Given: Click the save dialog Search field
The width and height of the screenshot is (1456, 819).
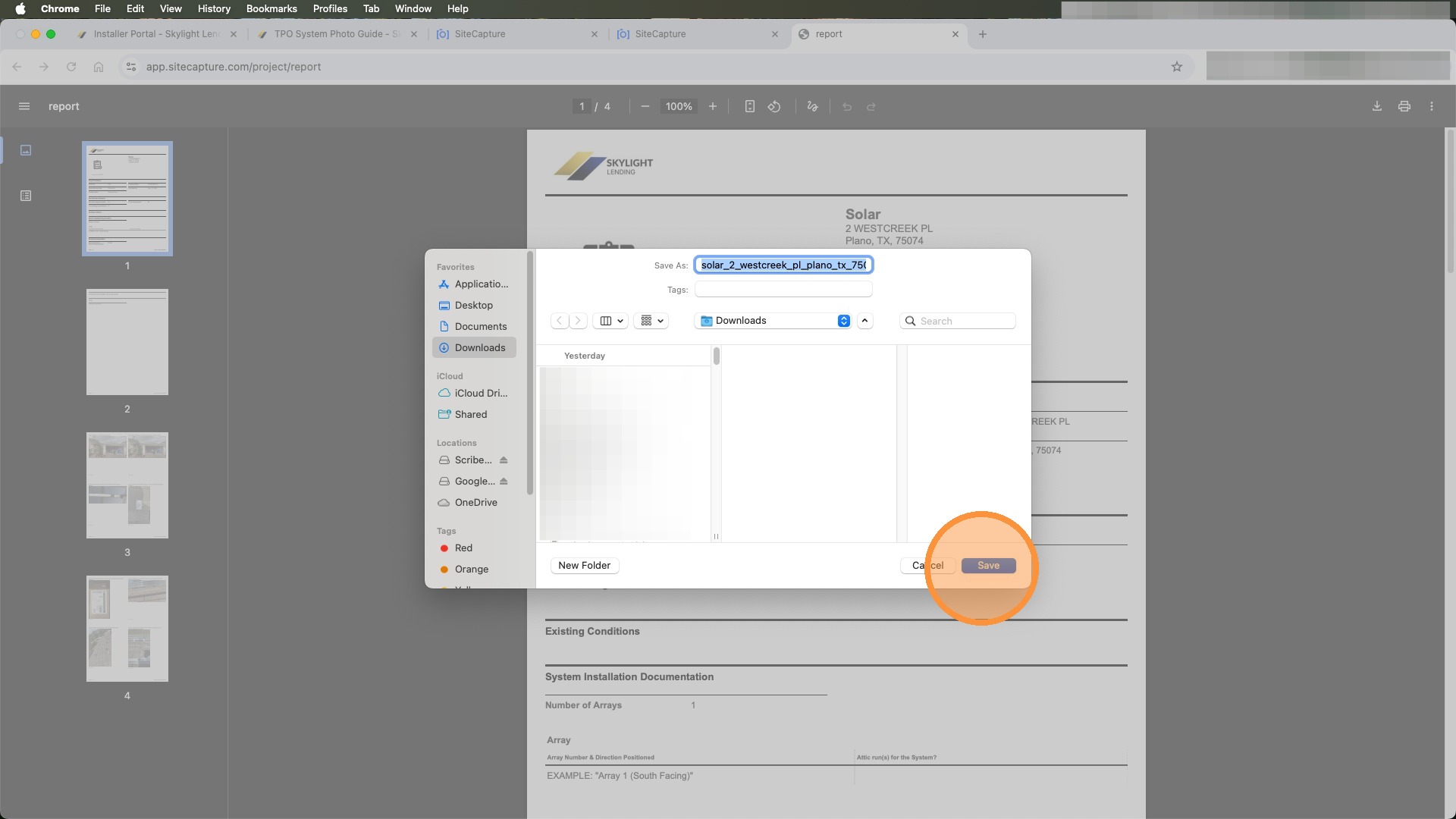Looking at the screenshot, I should (x=958, y=321).
